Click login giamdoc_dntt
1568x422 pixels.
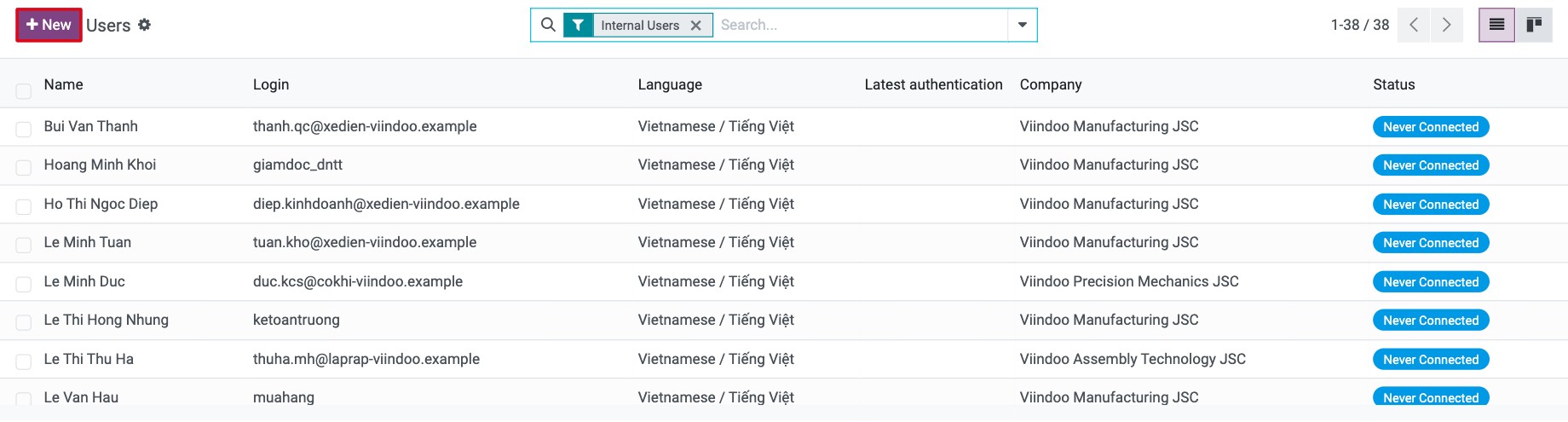(297, 165)
